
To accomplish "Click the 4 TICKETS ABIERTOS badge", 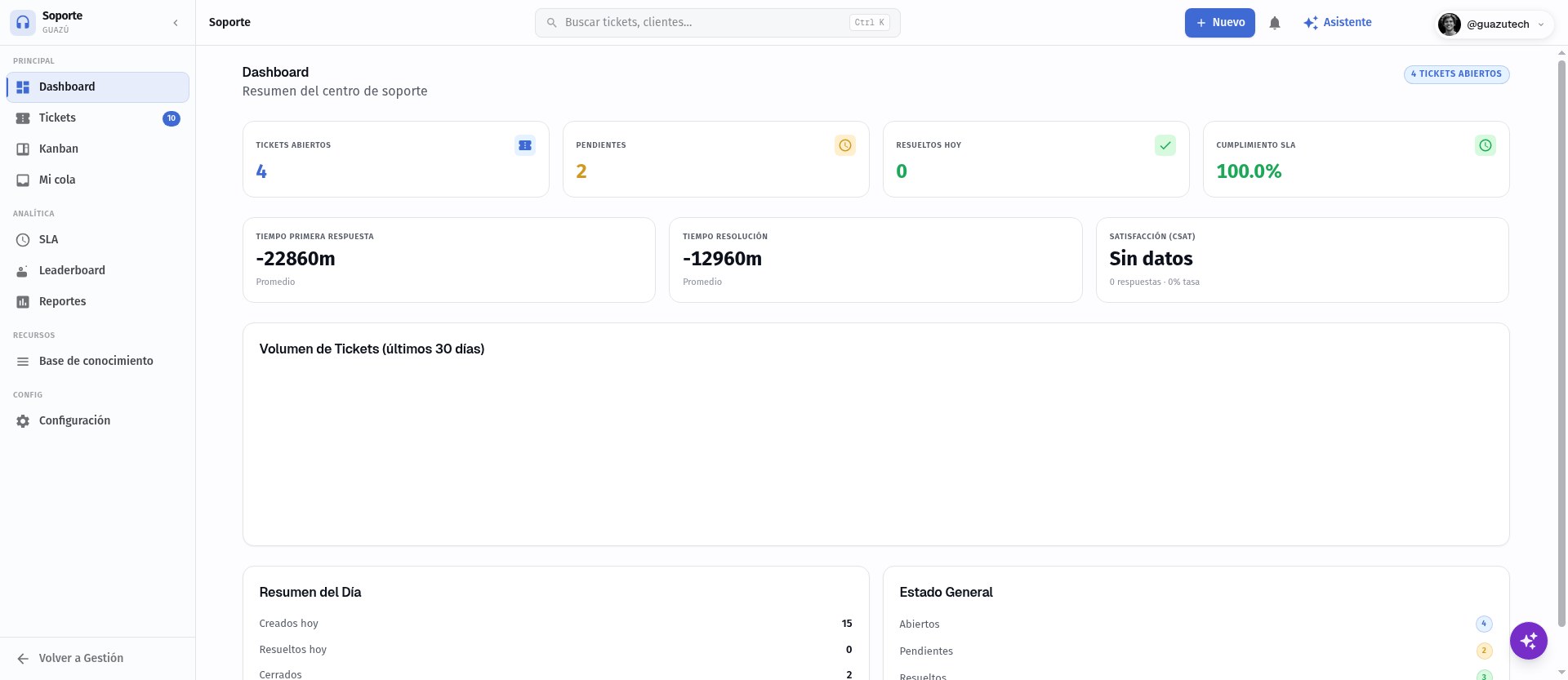I will coord(1456,74).
